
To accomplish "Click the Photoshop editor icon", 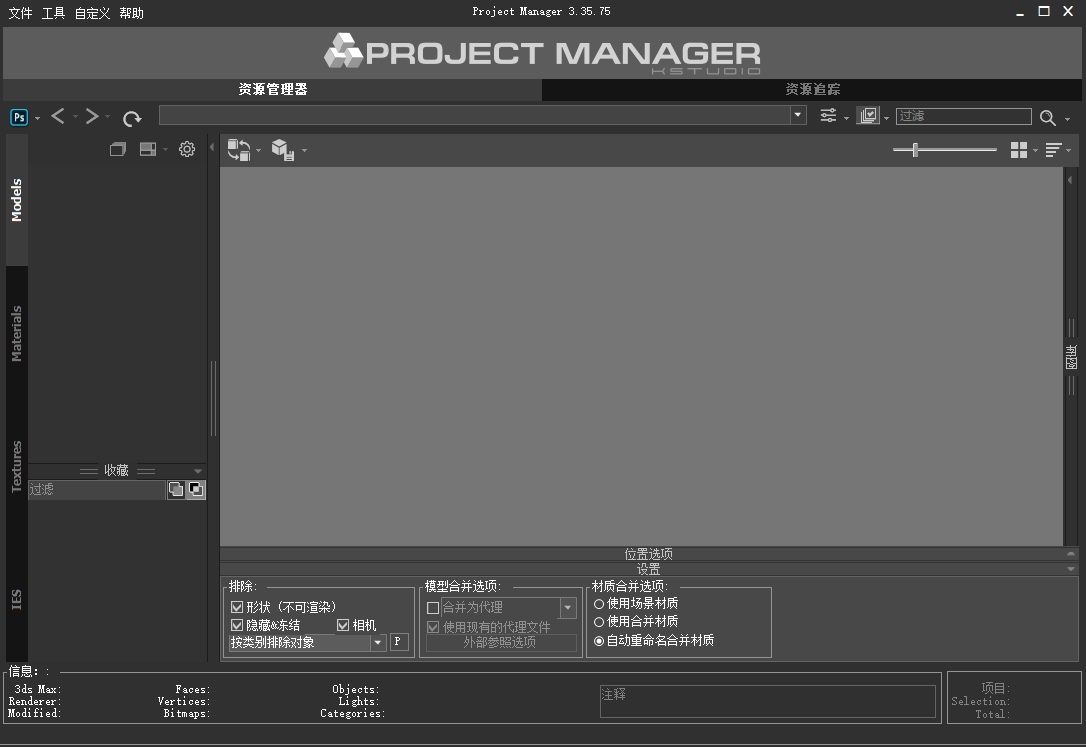I will pos(19,117).
